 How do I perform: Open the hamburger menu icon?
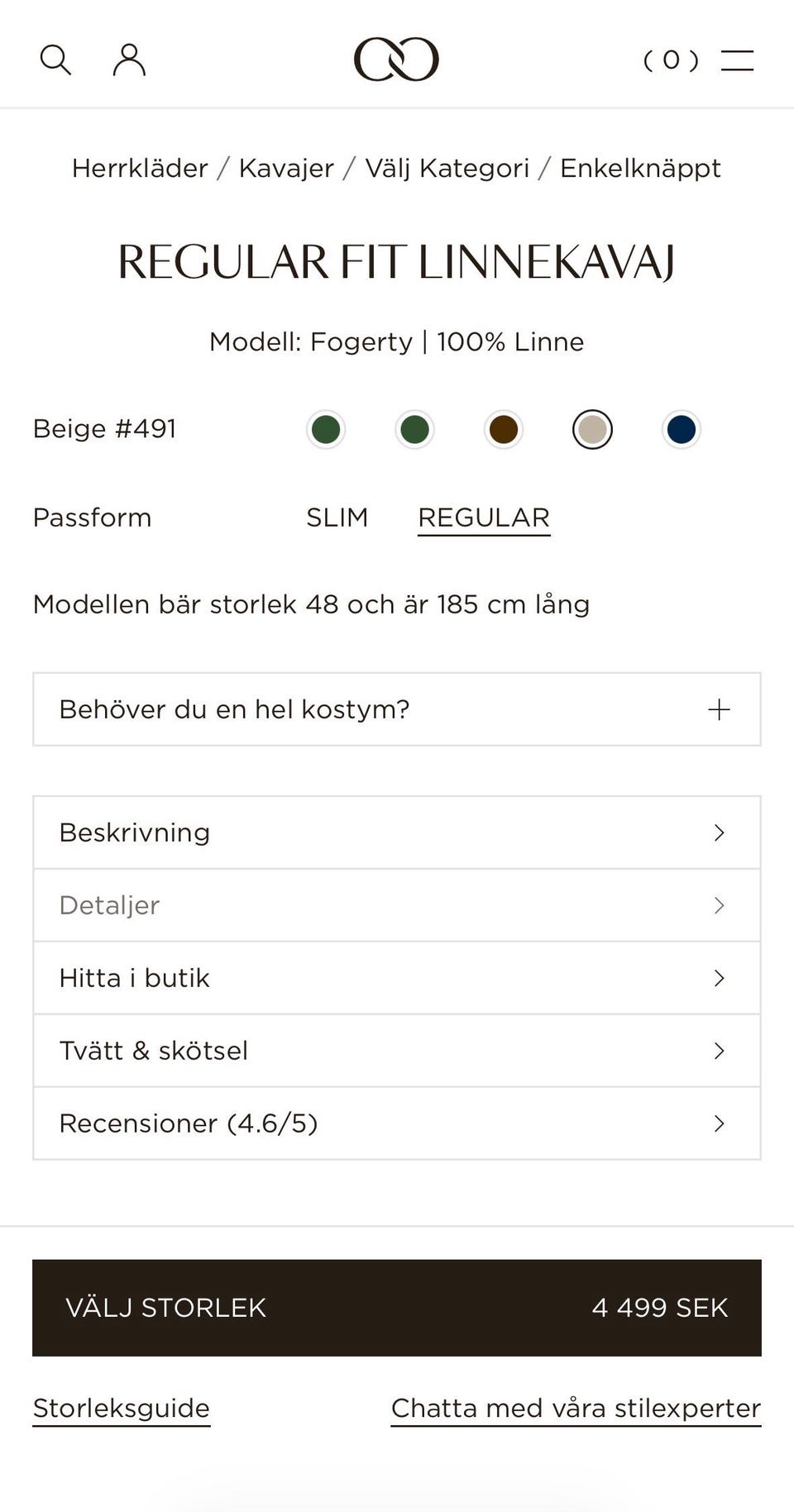(x=737, y=60)
